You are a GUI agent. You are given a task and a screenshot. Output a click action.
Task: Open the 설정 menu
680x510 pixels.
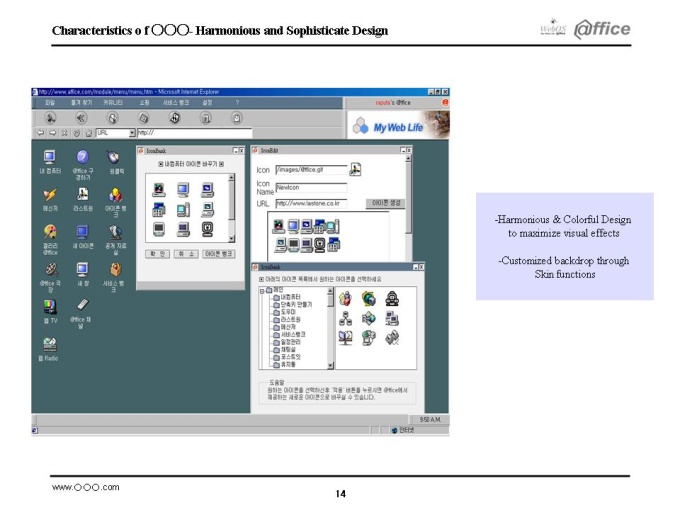(207, 103)
